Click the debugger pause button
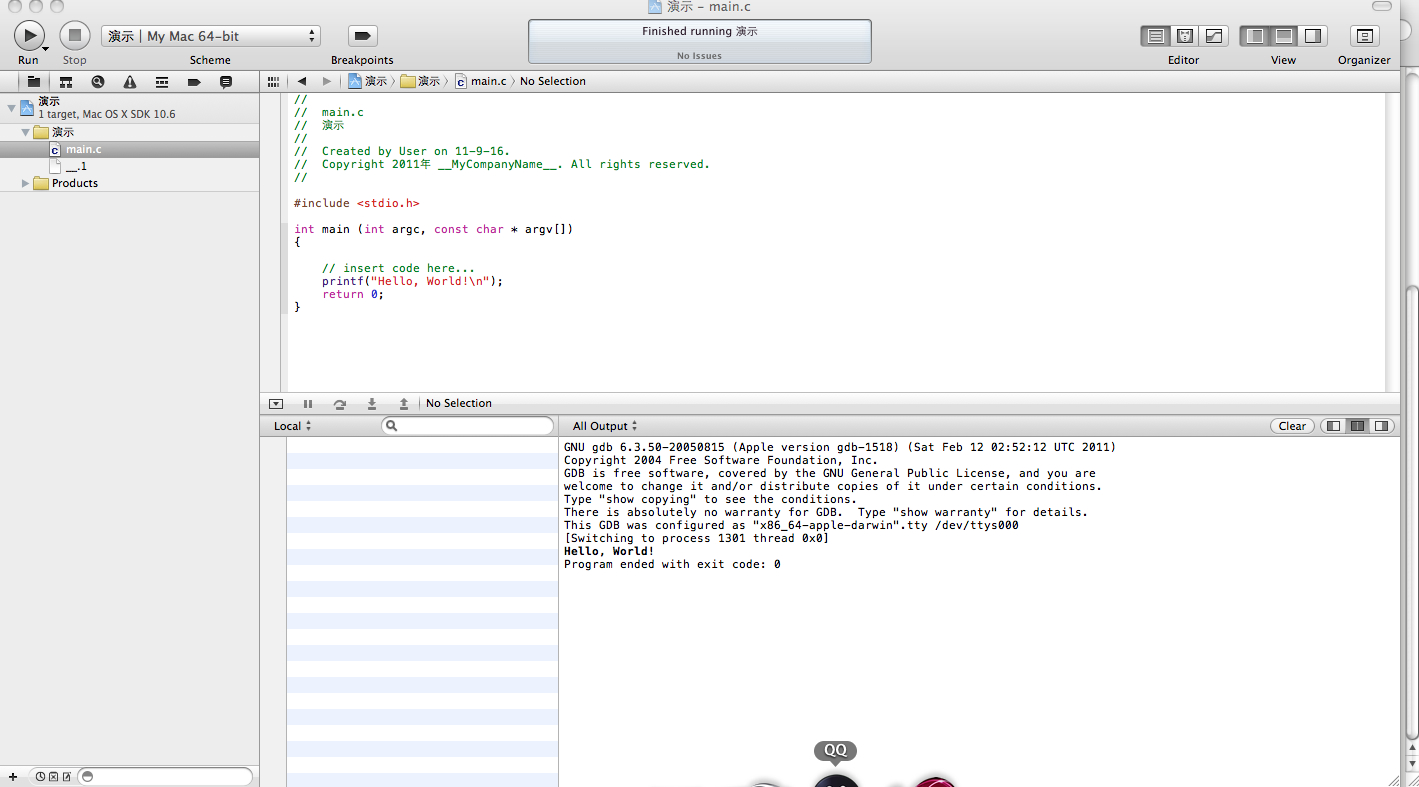The height and width of the screenshot is (787, 1419). coord(308,404)
